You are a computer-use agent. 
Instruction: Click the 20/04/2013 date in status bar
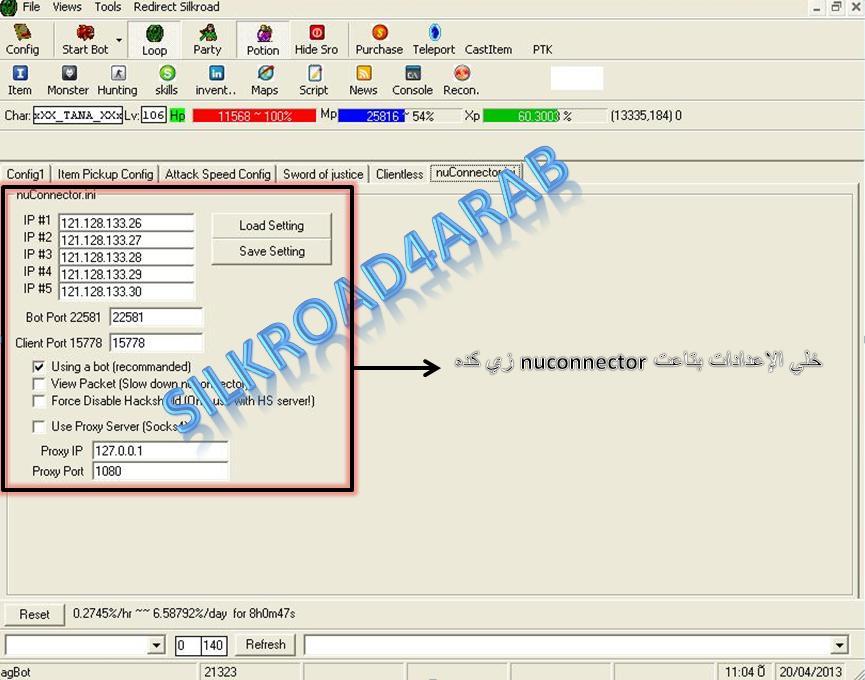810,672
